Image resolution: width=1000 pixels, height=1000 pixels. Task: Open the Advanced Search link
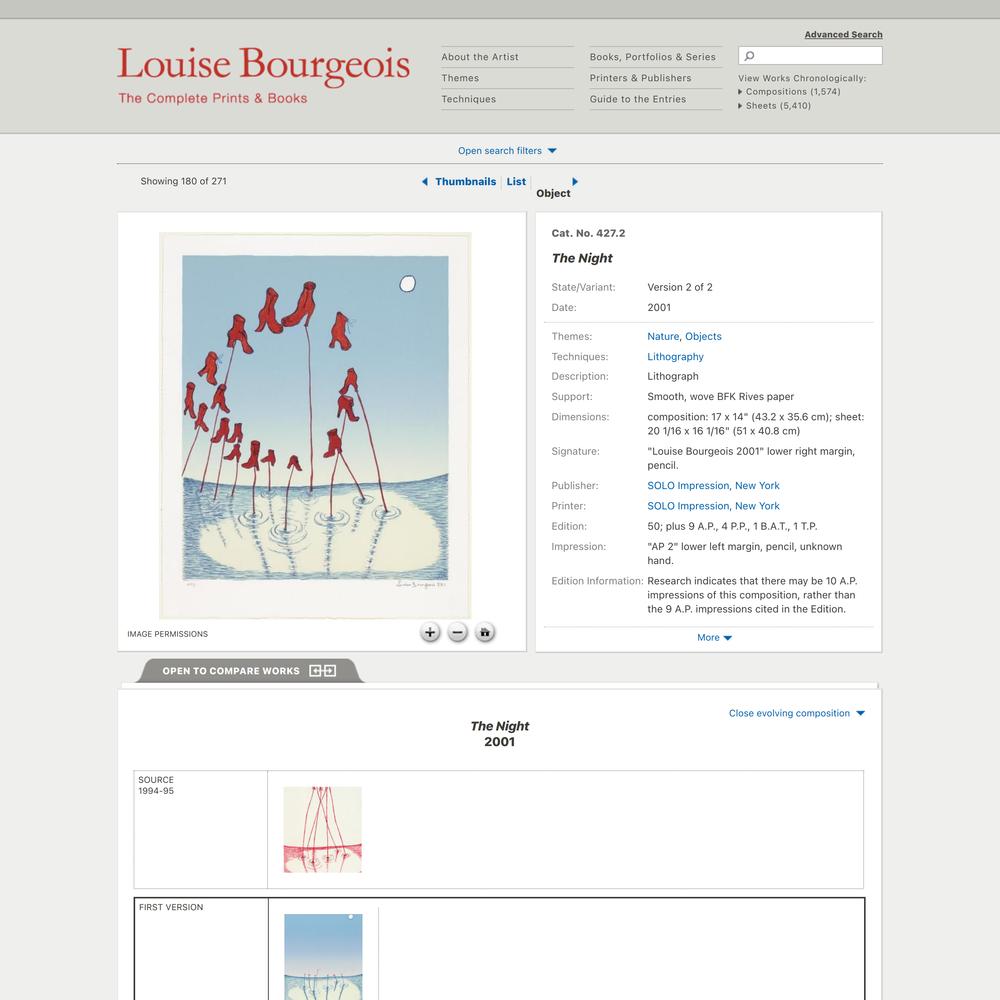point(843,34)
